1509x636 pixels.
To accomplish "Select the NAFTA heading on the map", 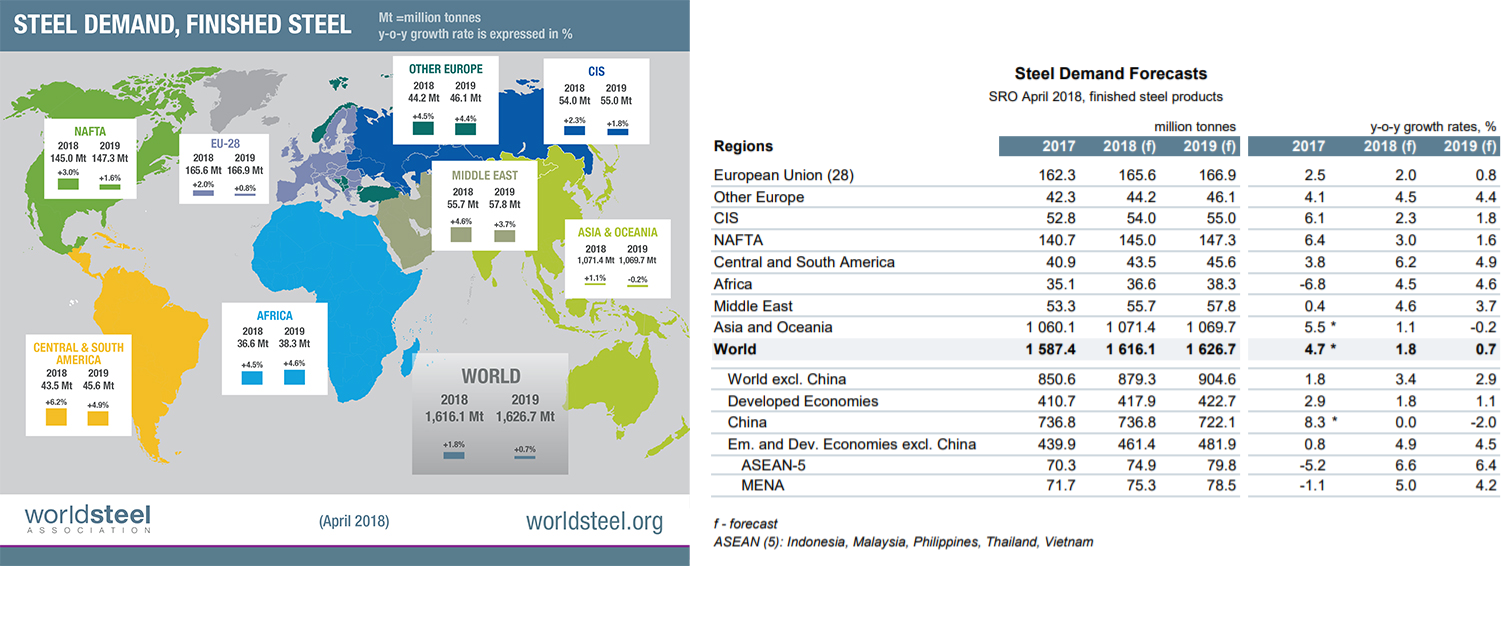I will [90, 130].
